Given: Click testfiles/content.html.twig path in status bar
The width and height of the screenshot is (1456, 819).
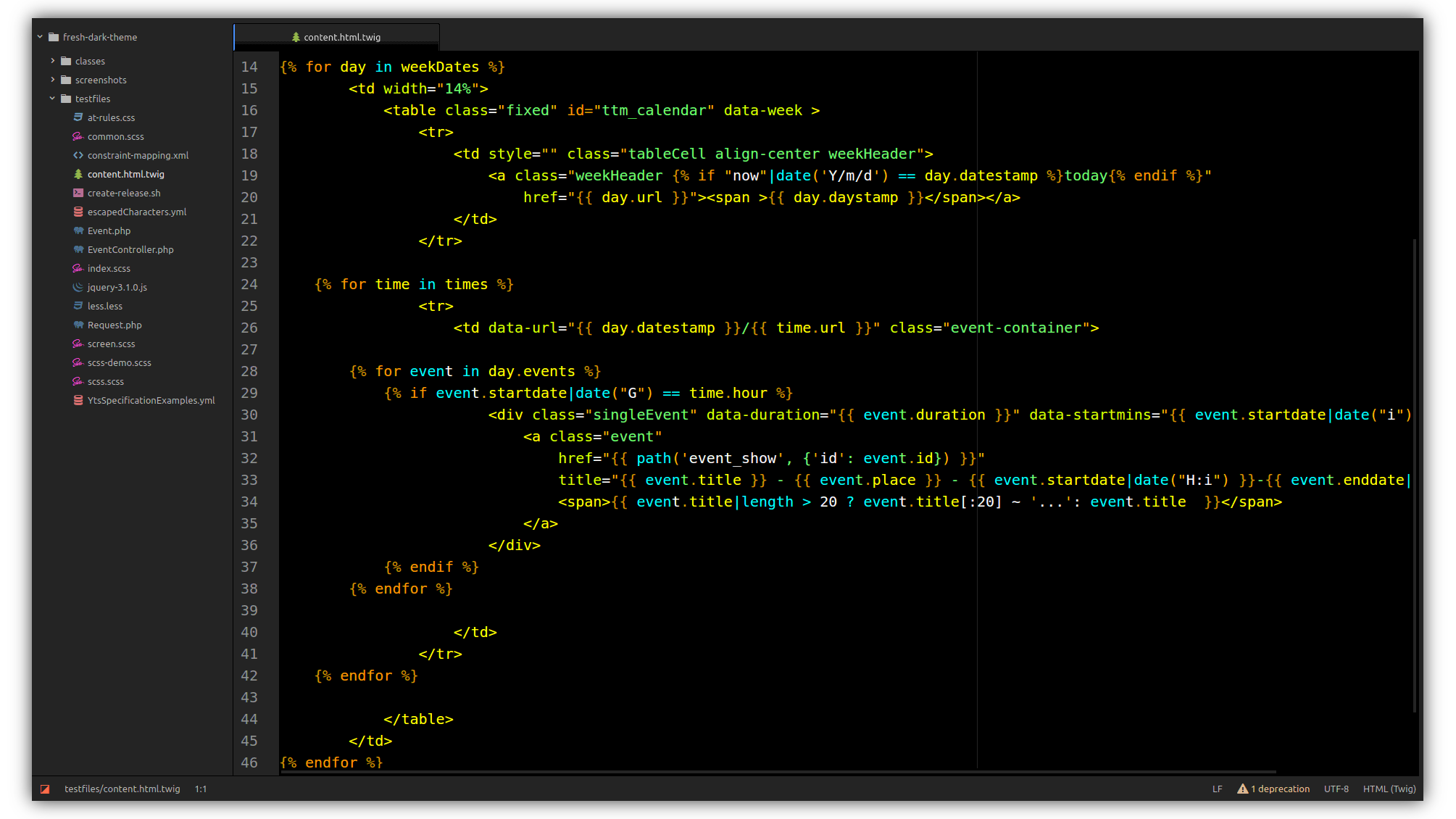Looking at the screenshot, I should click(x=122, y=789).
